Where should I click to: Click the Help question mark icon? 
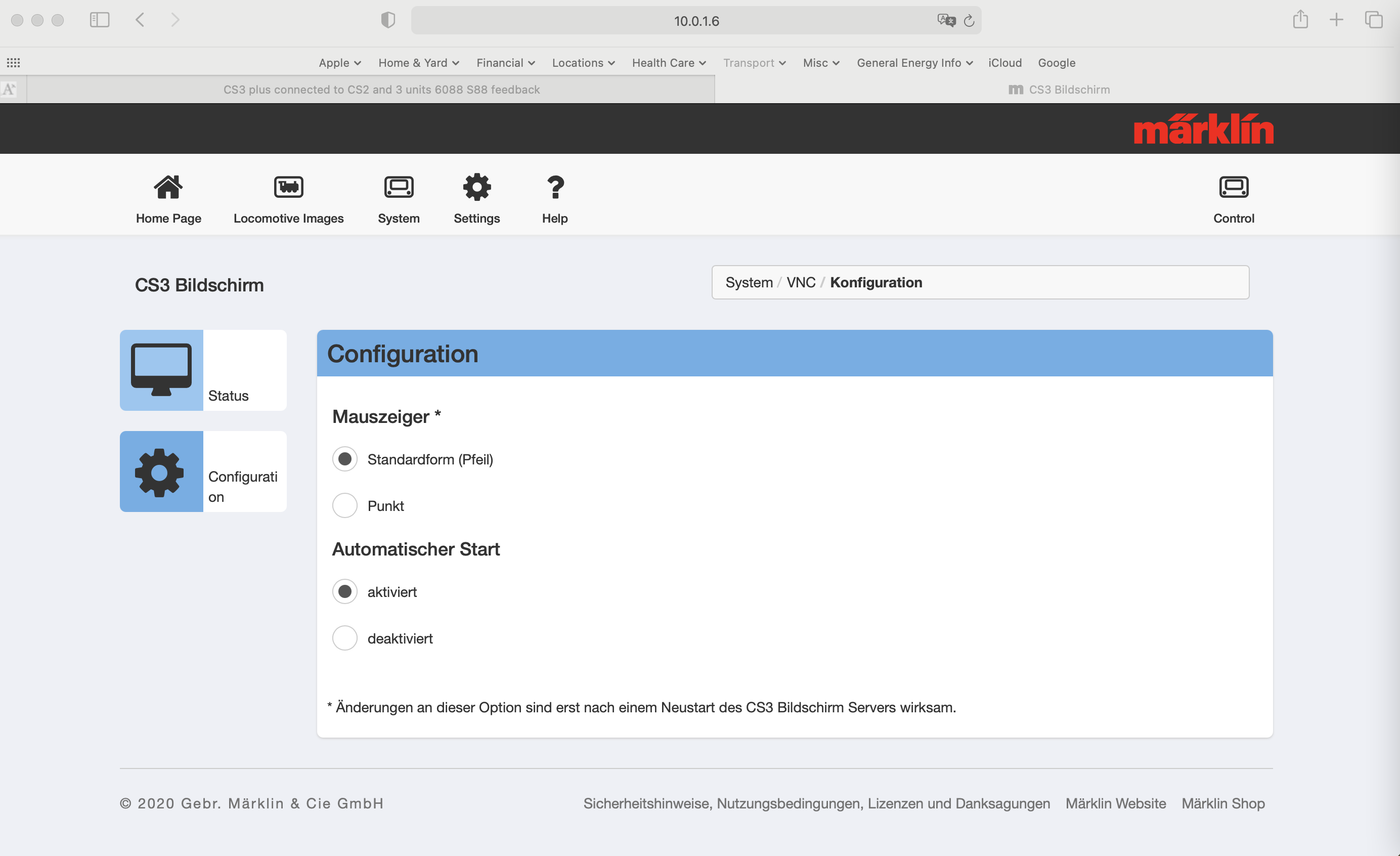555,187
